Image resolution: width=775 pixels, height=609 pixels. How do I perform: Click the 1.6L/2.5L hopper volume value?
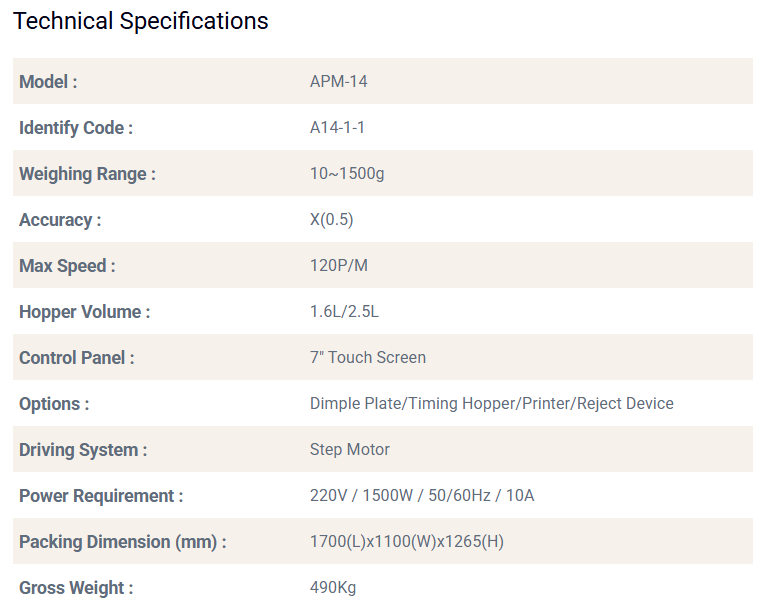344,312
